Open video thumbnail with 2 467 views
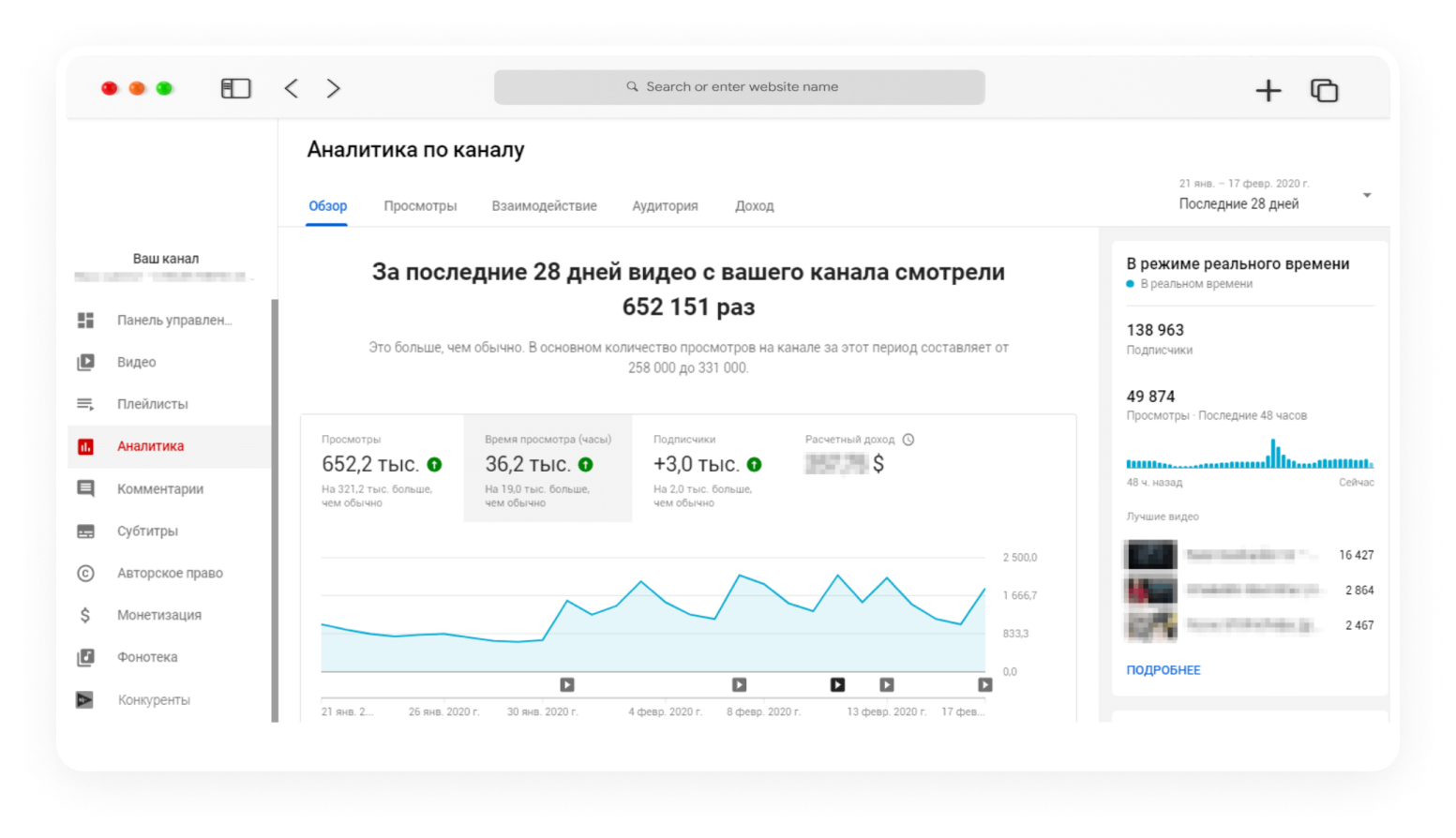This screenshot has height=838, width=1456. coord(1150,625)
